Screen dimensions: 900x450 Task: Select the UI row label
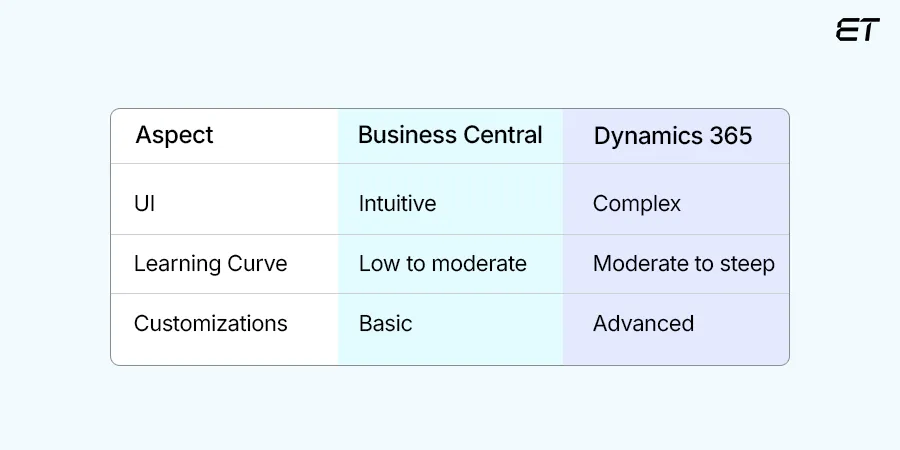pos(144,204)
